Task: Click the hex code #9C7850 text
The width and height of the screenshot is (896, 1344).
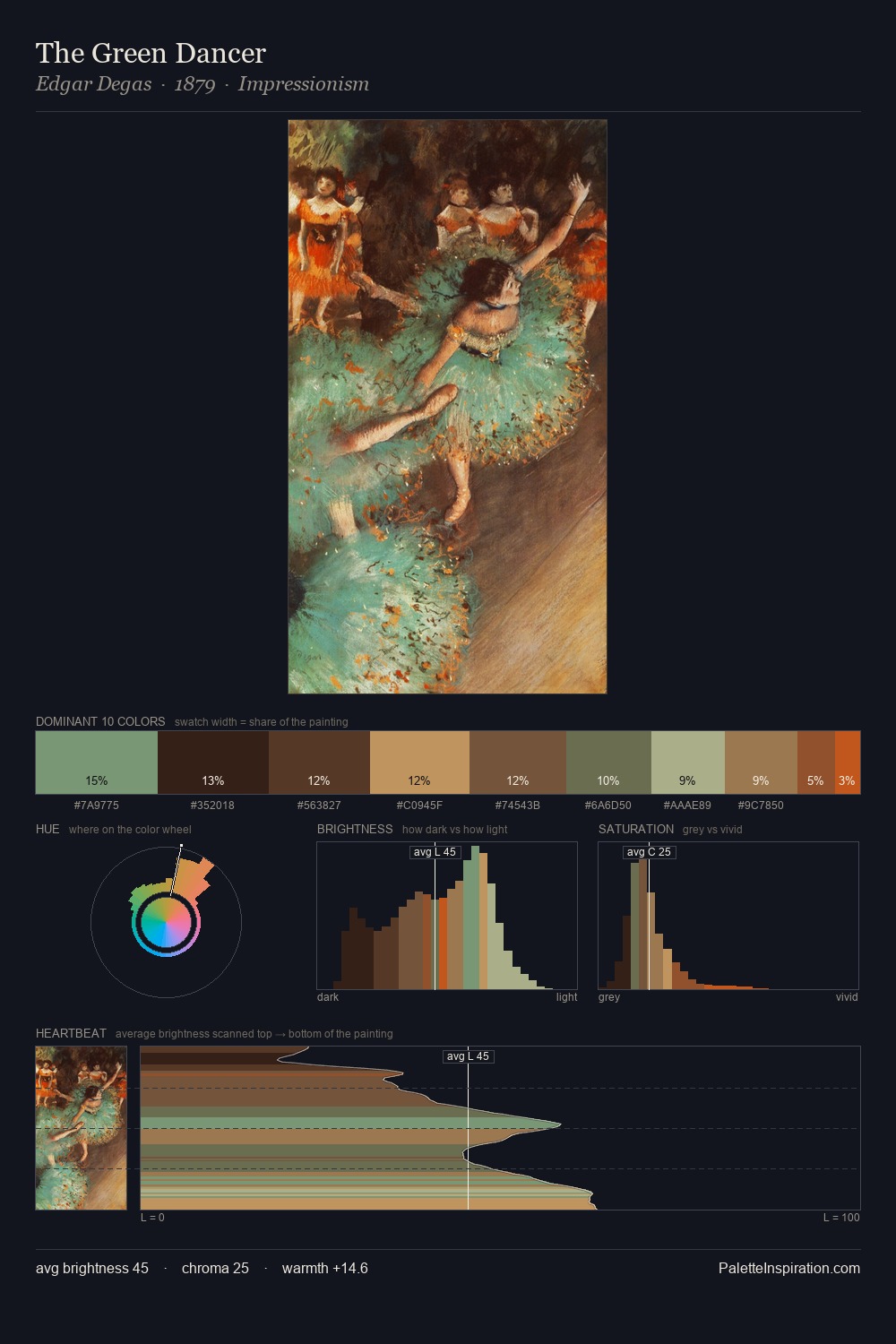Action: (x=761, y=805)
